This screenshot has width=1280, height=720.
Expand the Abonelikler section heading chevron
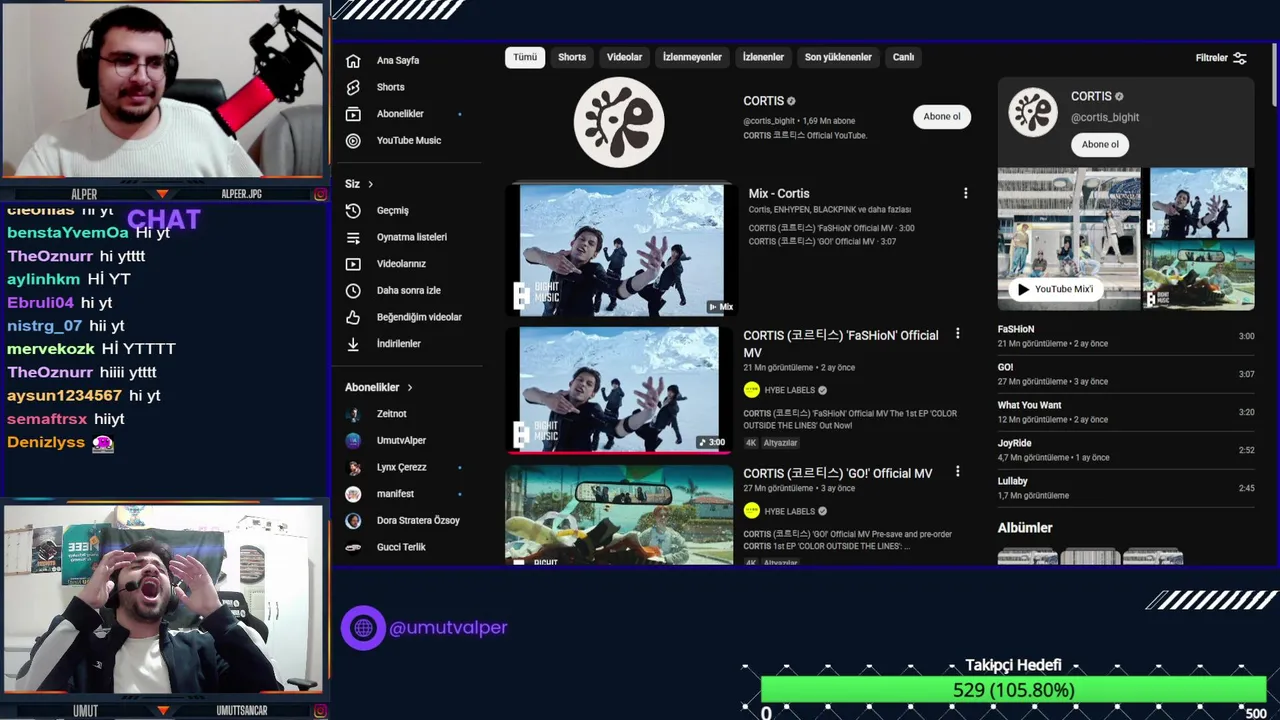tap(409, 388)
